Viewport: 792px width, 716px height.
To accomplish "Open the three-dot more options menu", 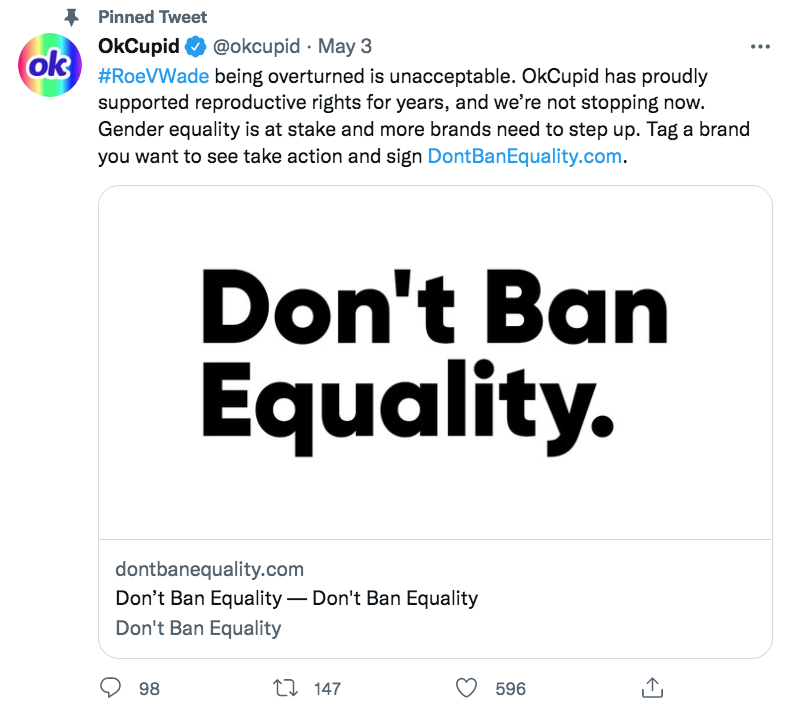I will point(760,46).
